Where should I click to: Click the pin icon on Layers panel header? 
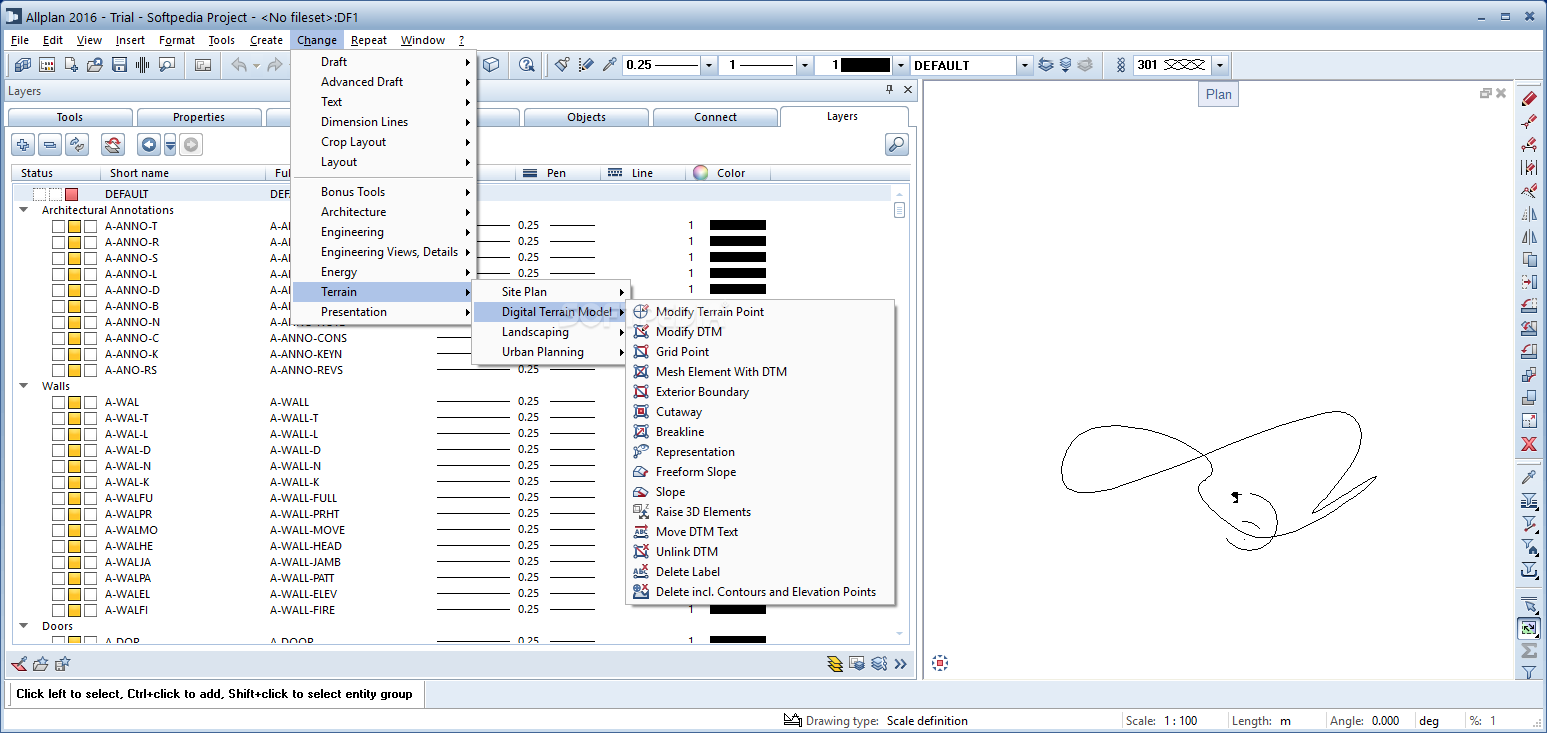pos(890,90)
